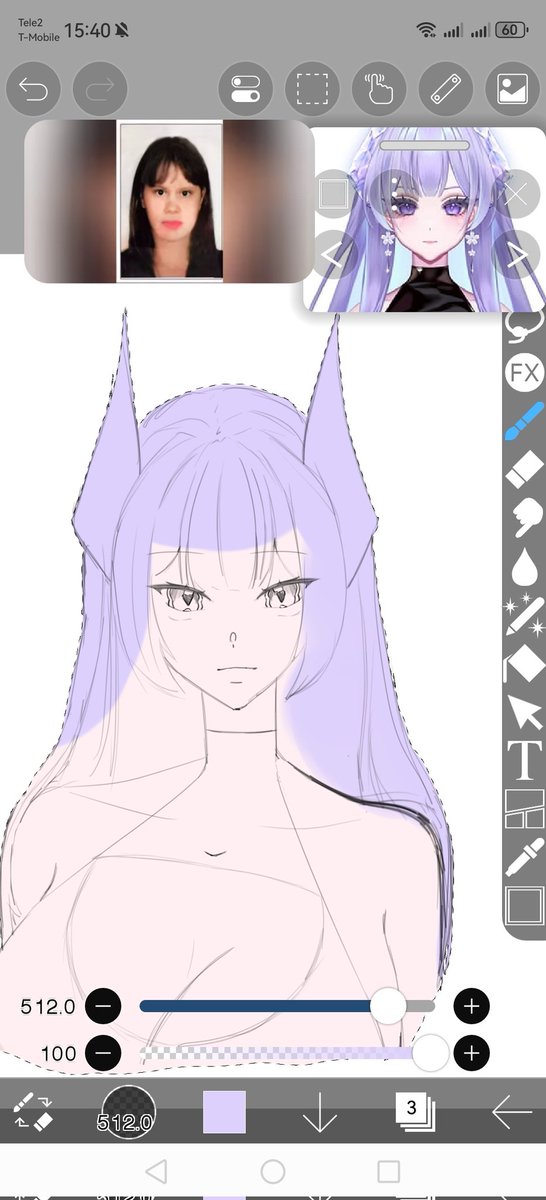Tap the back arrow to exit canvas
The width and height of the screenshot is (546, 1200).
point(511,1112)
